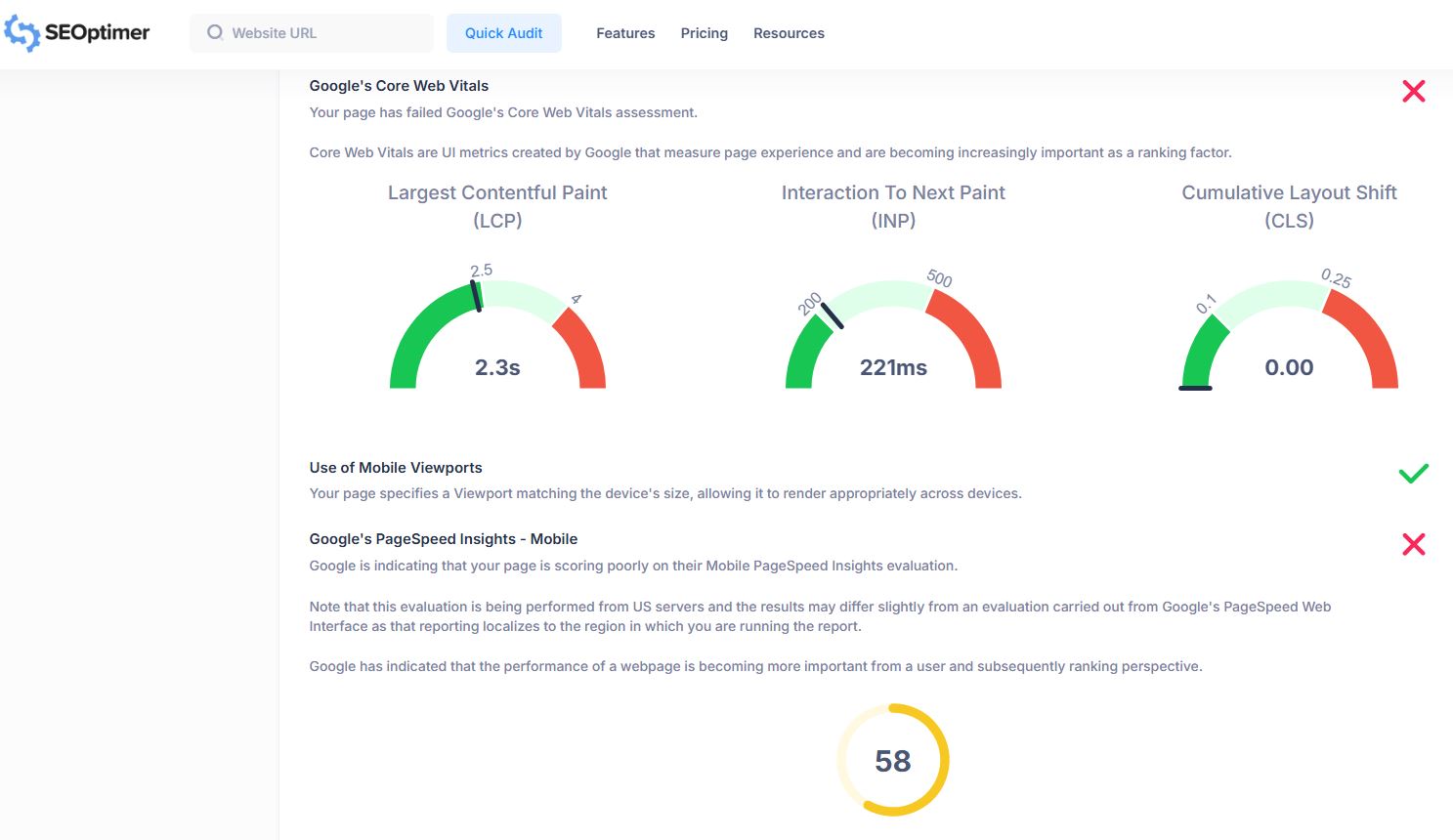Screen dimensions: 1453x840
Task: Click the Google's Core Web Vitals heading
Action: 399,86
